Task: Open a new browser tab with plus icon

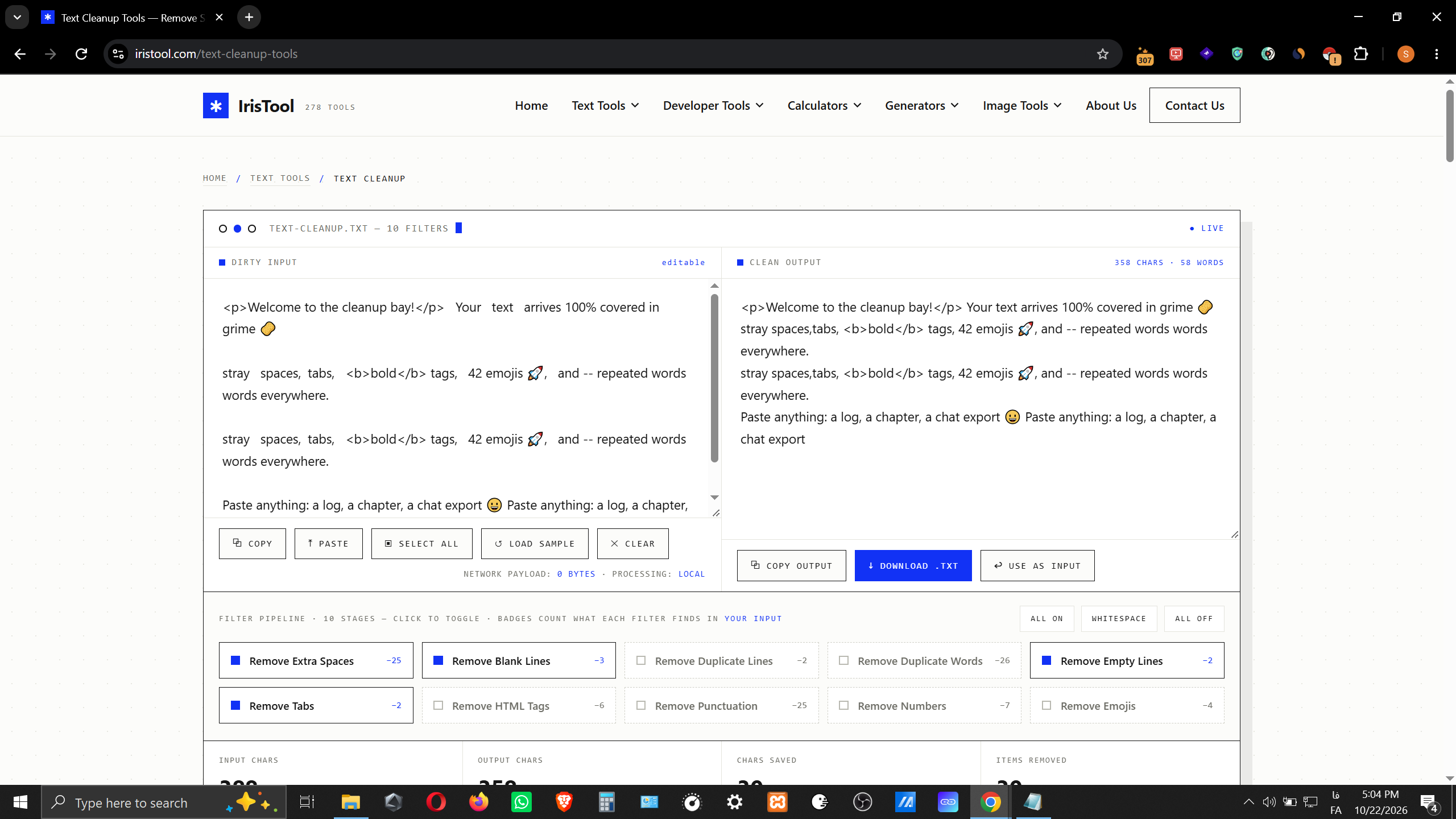Action: click(249, 17)
